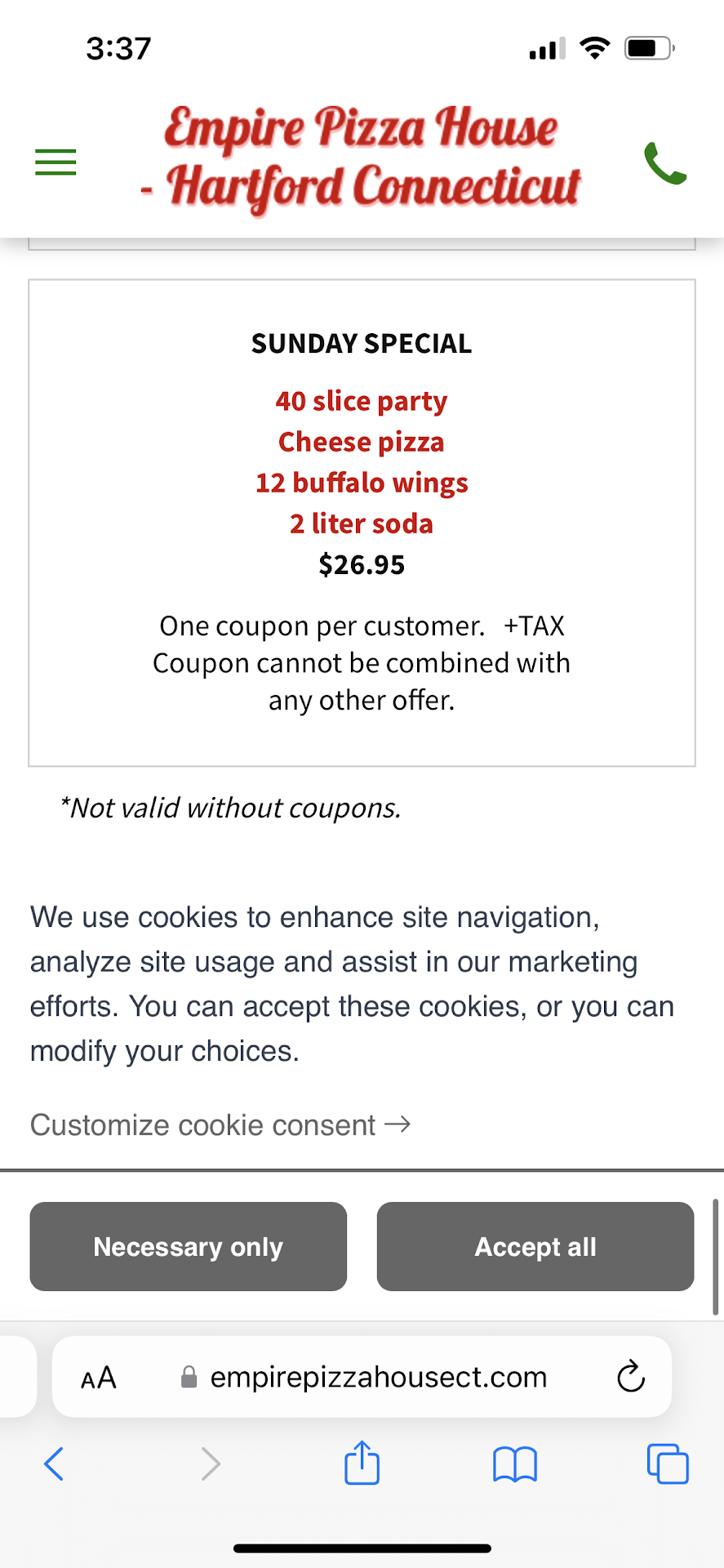Tap the Safari forward arrow
This screenshot has height=1568, width=724.
click(x=211, y=1463)
